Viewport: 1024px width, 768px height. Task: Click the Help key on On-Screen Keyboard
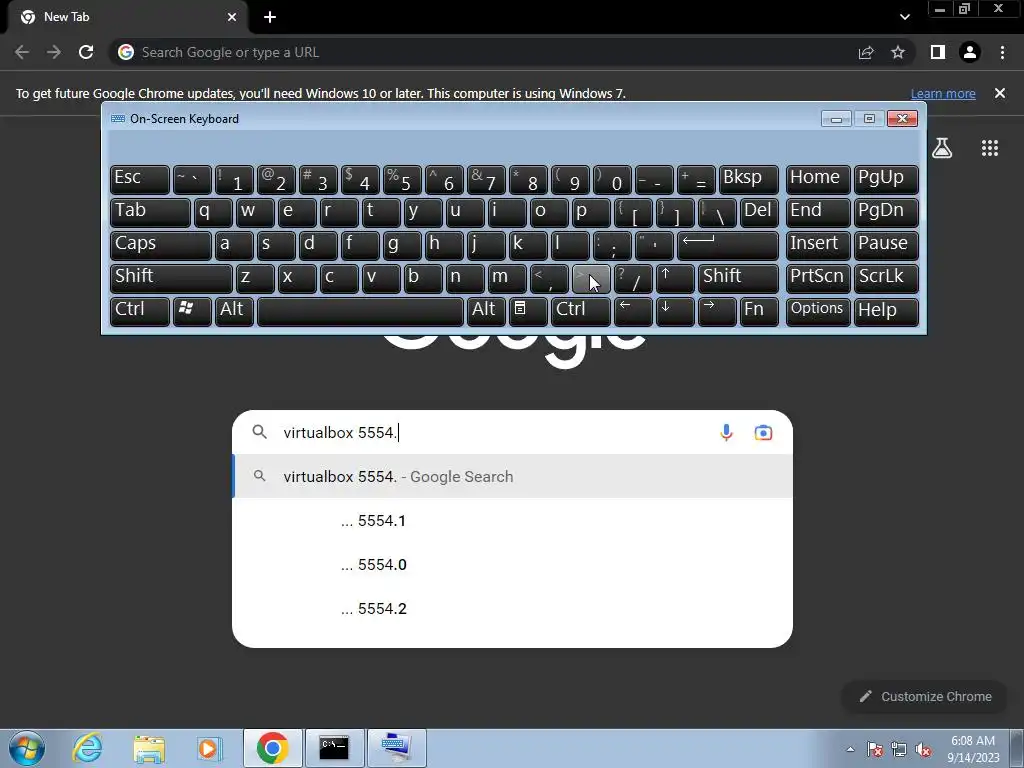[x=886, y=312]
